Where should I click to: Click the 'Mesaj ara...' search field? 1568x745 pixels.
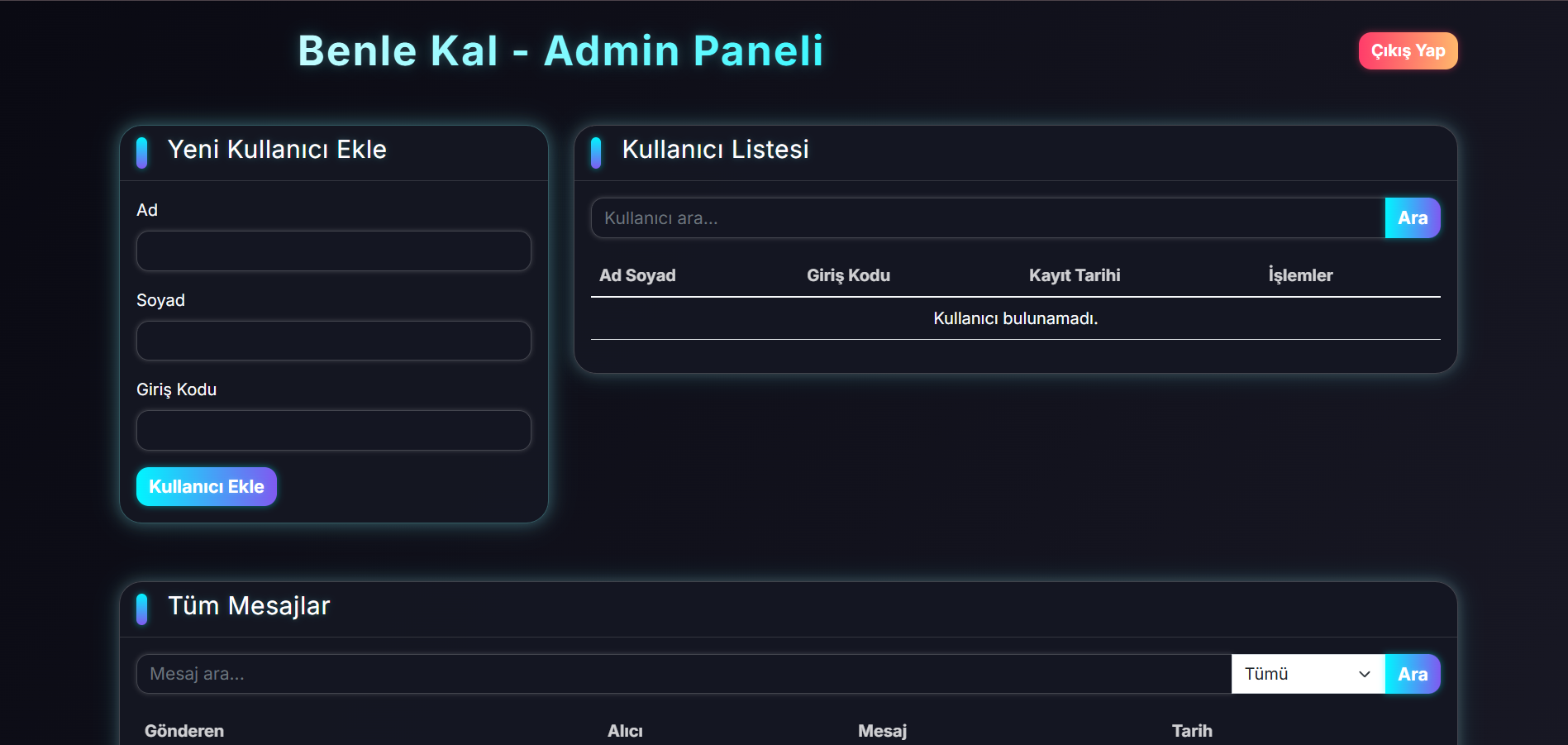684,674
